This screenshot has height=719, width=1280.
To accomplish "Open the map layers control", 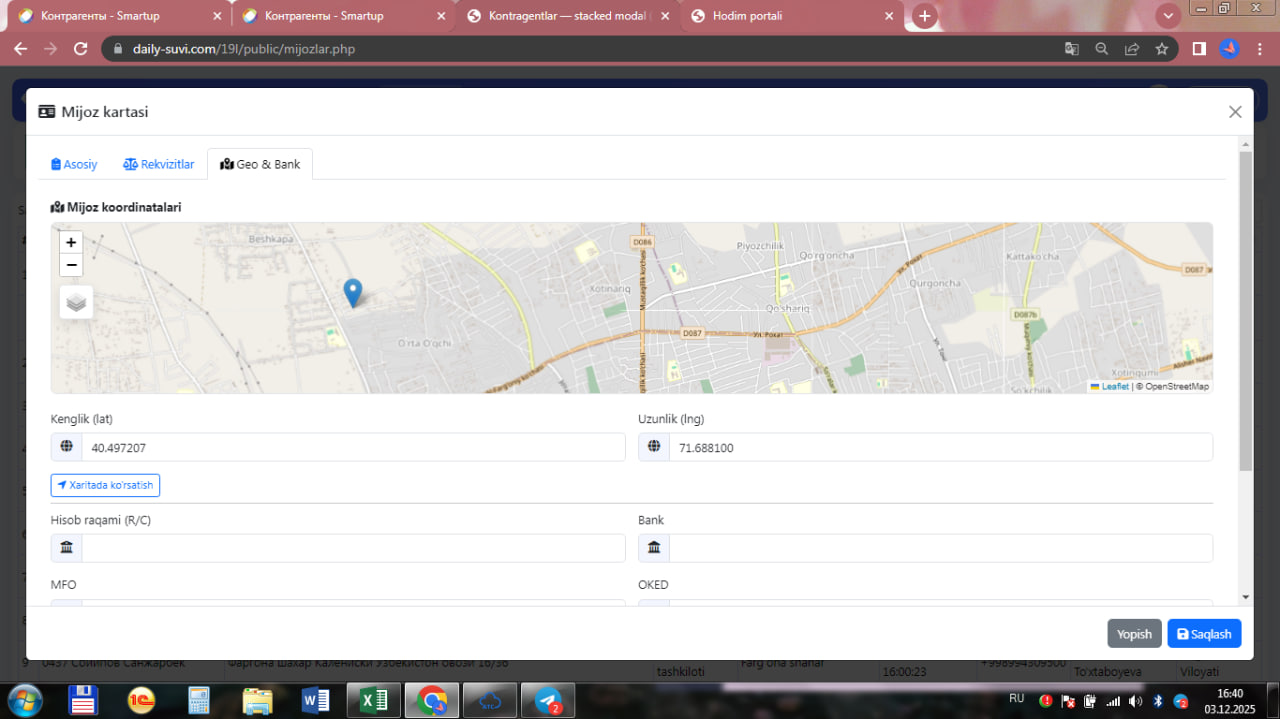I will pos(76,301).
